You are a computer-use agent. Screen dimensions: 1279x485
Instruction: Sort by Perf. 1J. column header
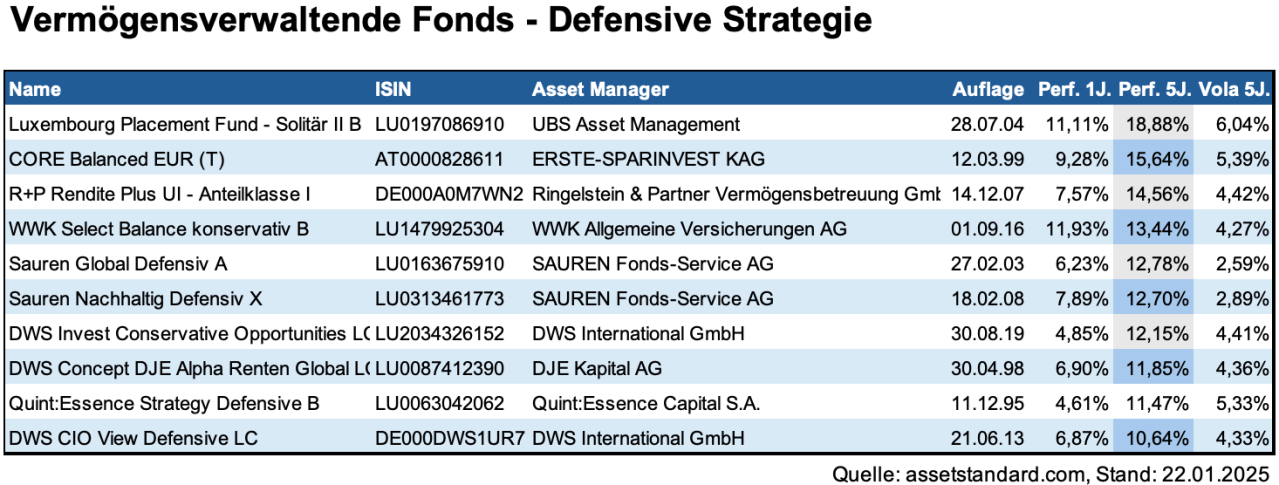click(1074, 89)
